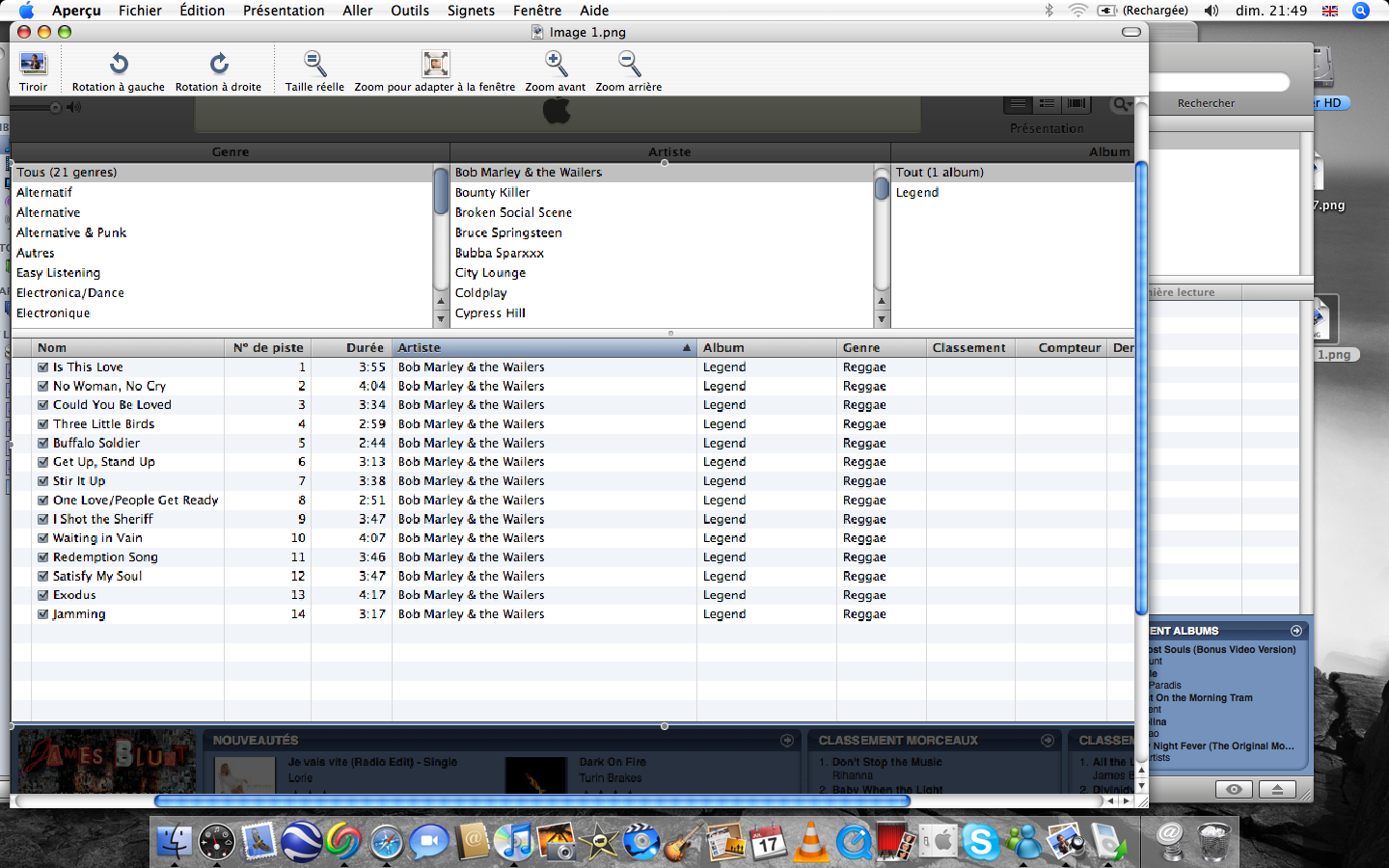Launch Skype from the Dock
The height and width of the screenshot is (868, 1389).
[981, 842]
